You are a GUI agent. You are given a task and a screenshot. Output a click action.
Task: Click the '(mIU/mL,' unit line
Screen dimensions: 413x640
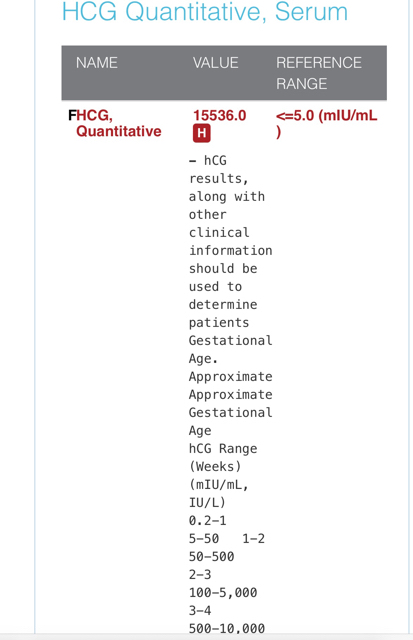(219, 484)
